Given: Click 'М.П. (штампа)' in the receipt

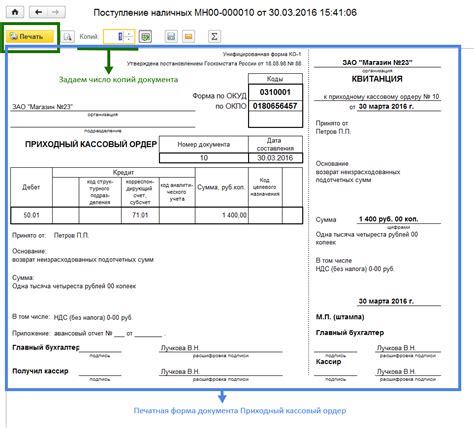Looking at the screenshot, I should (x=340, y=317).
